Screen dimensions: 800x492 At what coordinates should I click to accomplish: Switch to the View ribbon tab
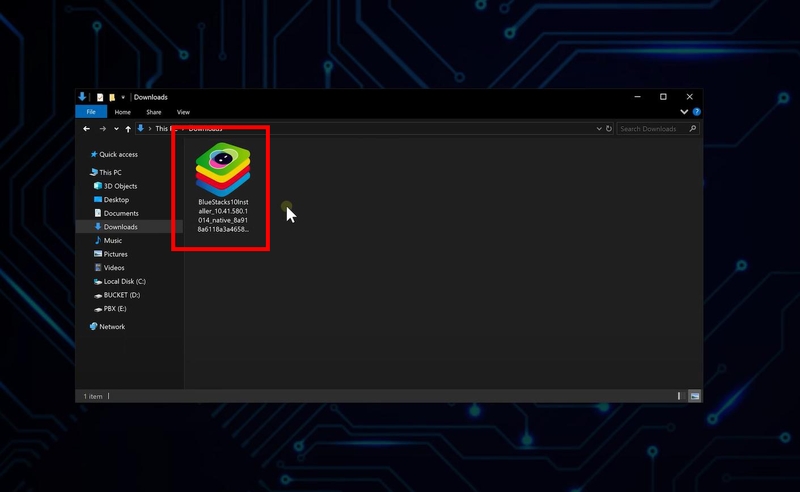[x=183, y=112]
